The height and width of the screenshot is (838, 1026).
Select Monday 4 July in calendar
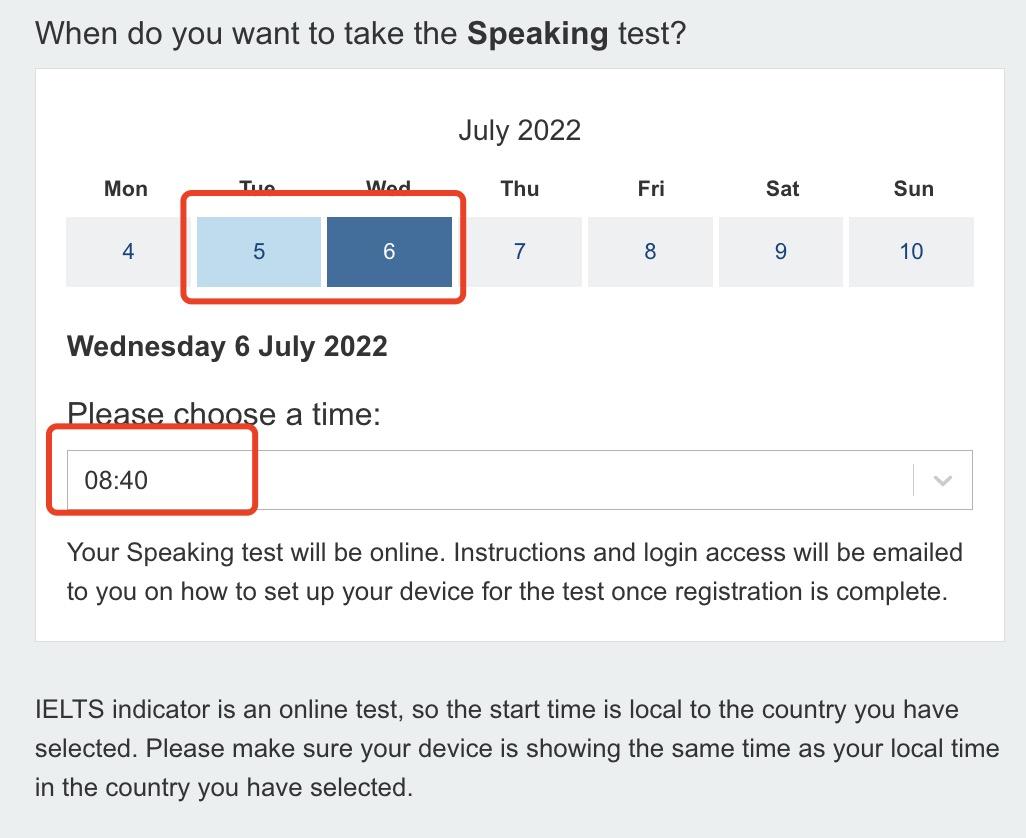(127, 252)
